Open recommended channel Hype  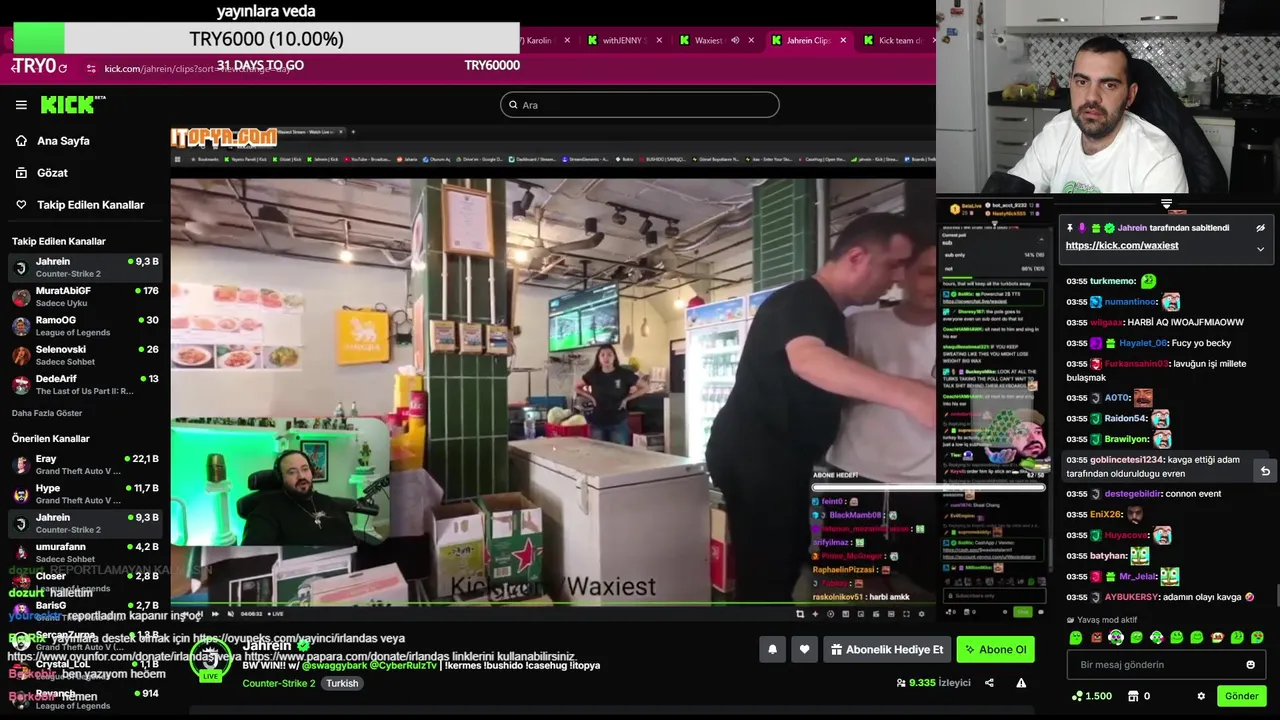click(85, 494)
